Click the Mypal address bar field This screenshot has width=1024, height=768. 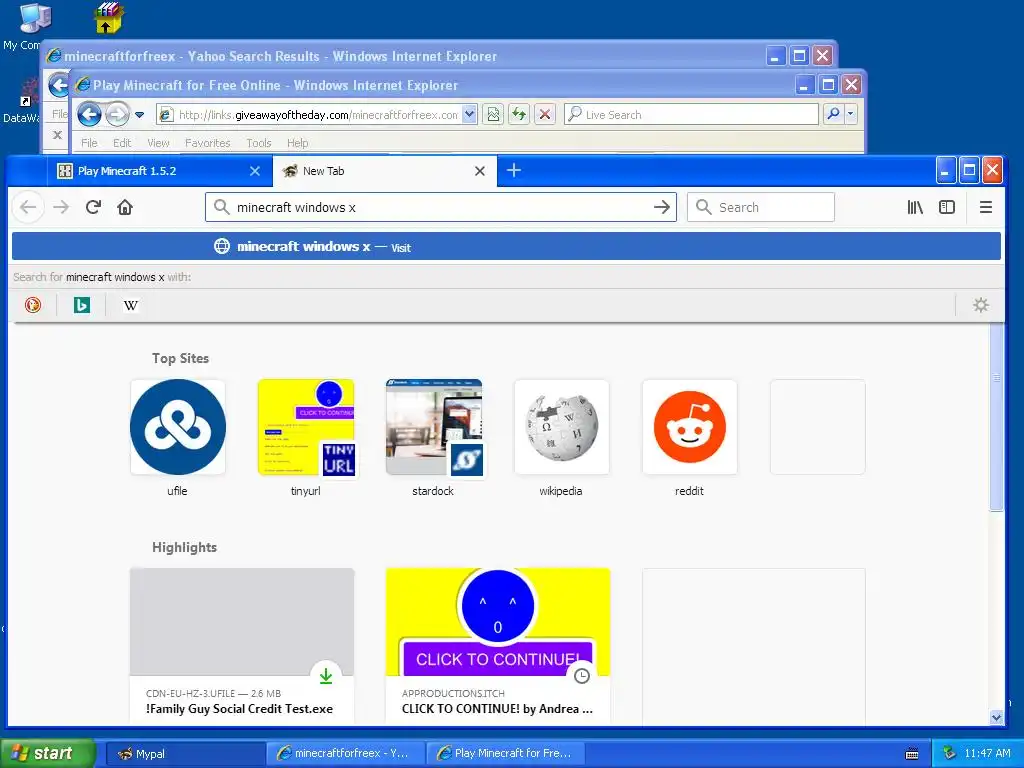coord(441,208)
